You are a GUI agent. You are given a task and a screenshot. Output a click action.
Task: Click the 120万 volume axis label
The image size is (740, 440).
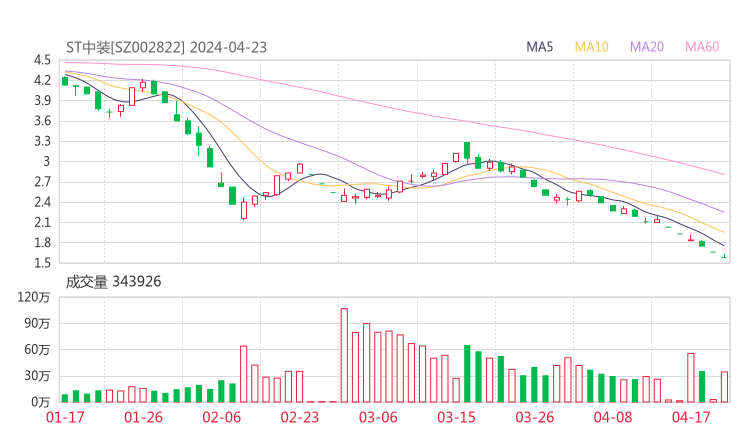34,297
